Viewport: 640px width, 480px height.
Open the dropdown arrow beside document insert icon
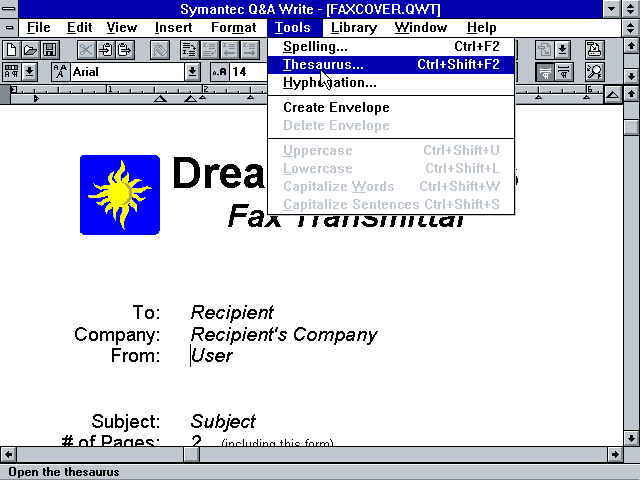[563, 50]
